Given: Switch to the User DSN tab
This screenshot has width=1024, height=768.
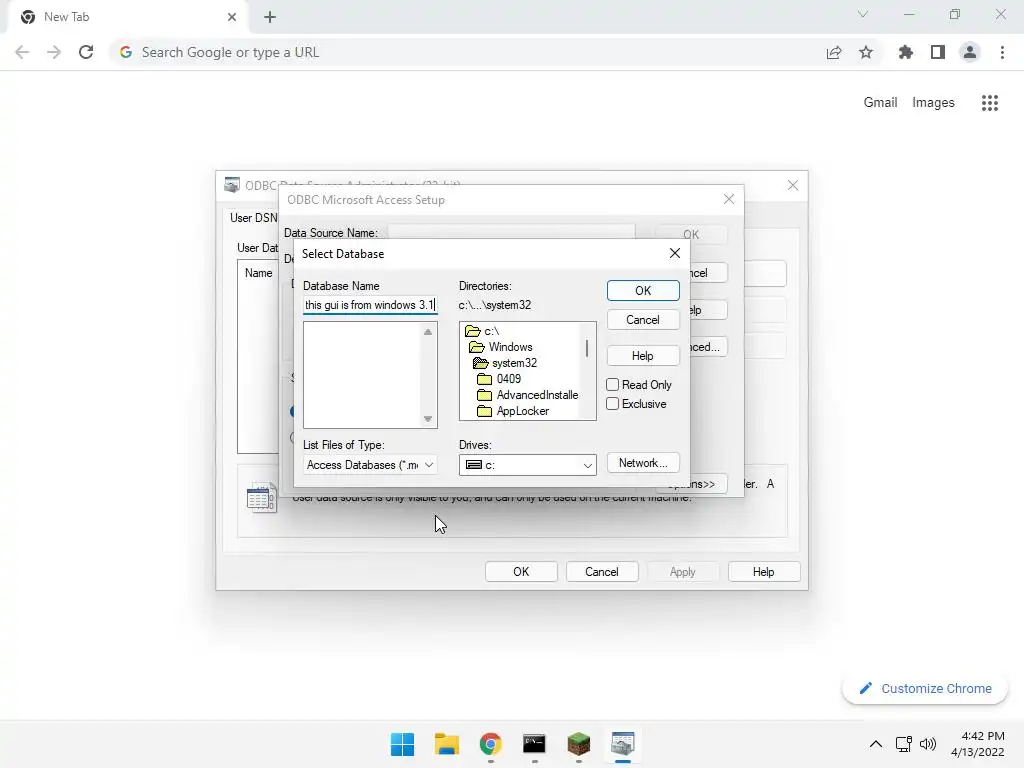Looking at the screenshot, I should pyautogui.click(x=253, y=217).
